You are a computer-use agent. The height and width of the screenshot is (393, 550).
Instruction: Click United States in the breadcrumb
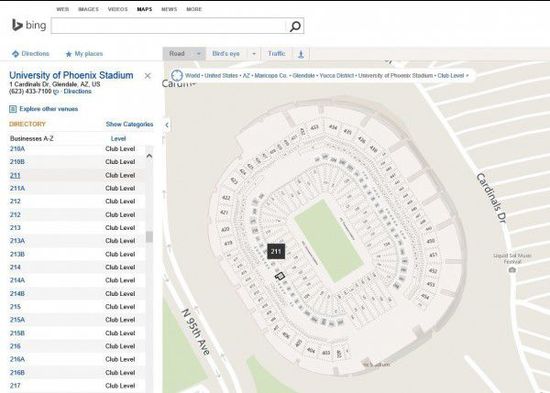click(x=221, y=75)
